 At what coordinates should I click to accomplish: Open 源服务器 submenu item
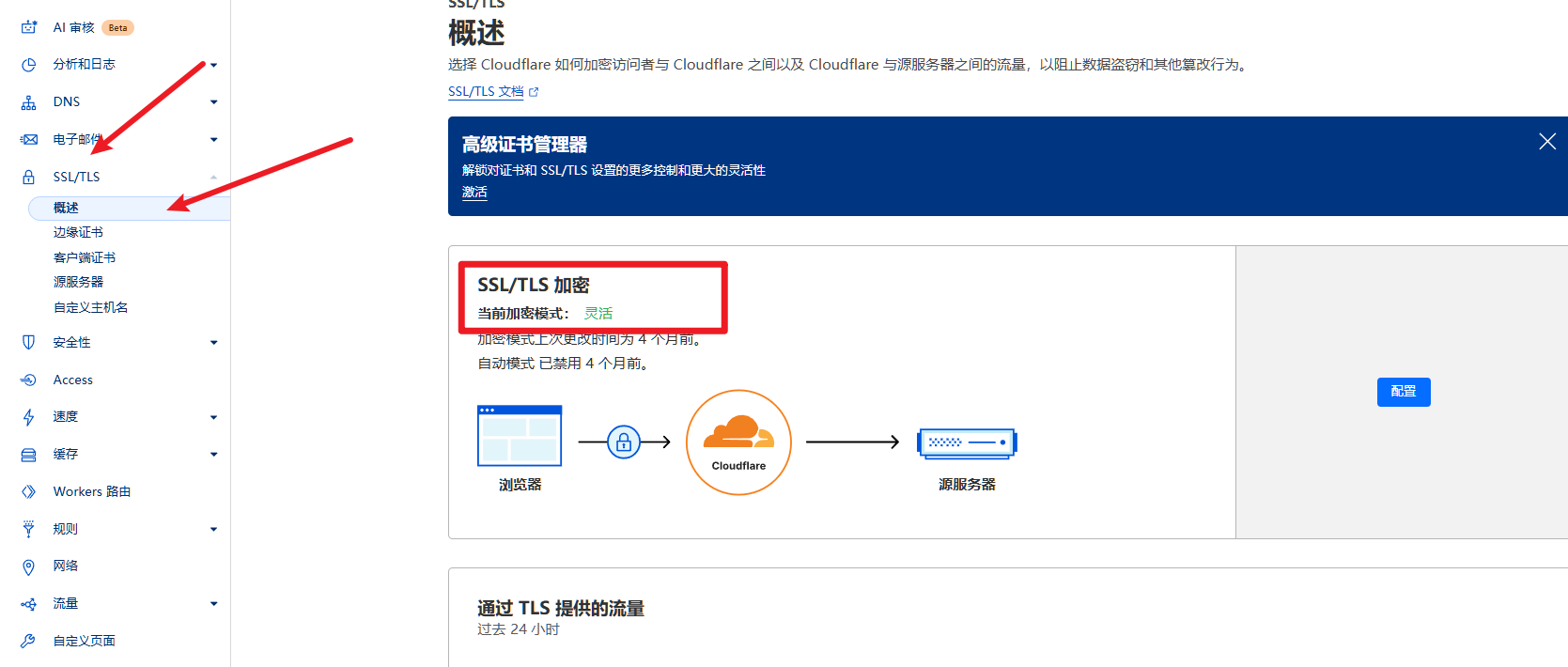78,282
